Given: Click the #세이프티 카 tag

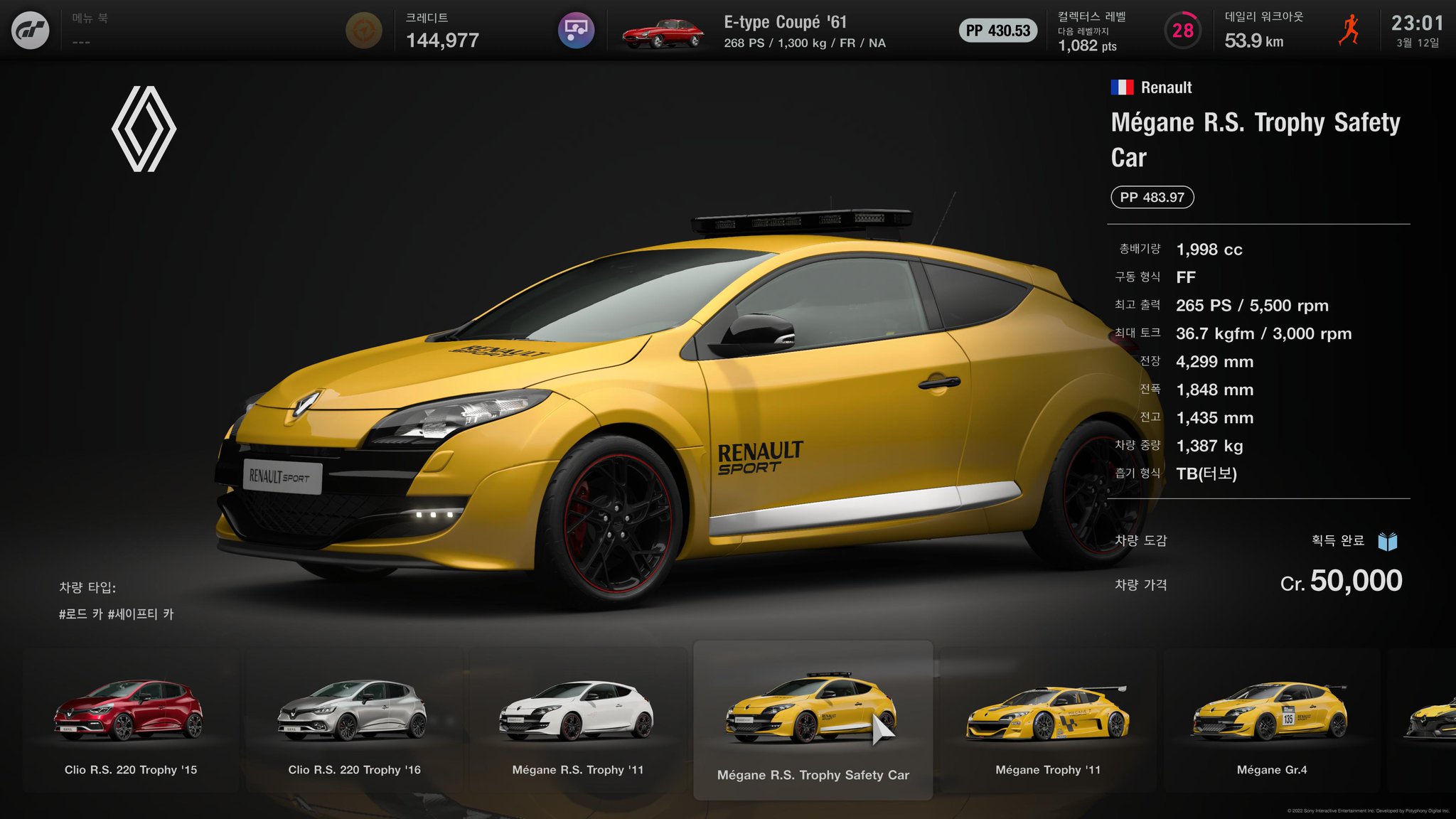Looking at the screenshot, I should pos(141,614).
